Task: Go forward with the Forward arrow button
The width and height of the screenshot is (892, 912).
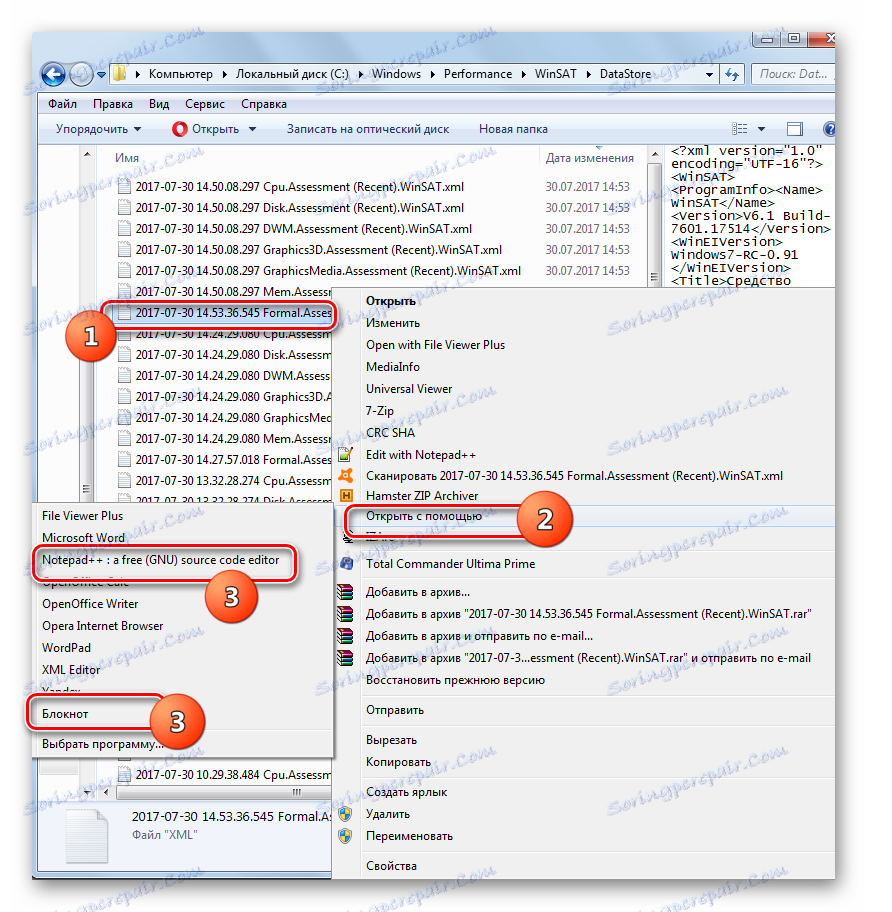Action: [x=80, y=74]
